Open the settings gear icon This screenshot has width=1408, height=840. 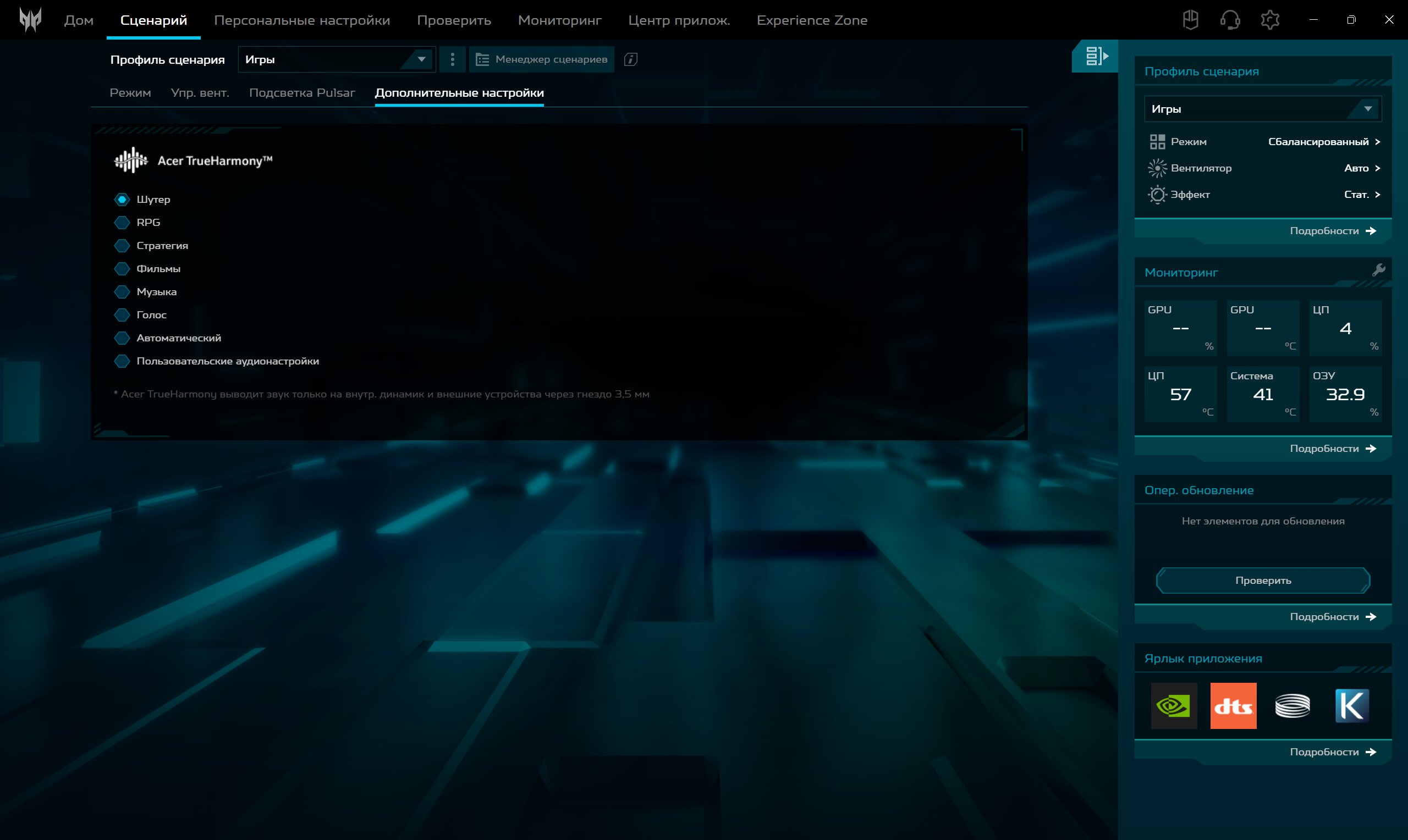point(1270,20)
